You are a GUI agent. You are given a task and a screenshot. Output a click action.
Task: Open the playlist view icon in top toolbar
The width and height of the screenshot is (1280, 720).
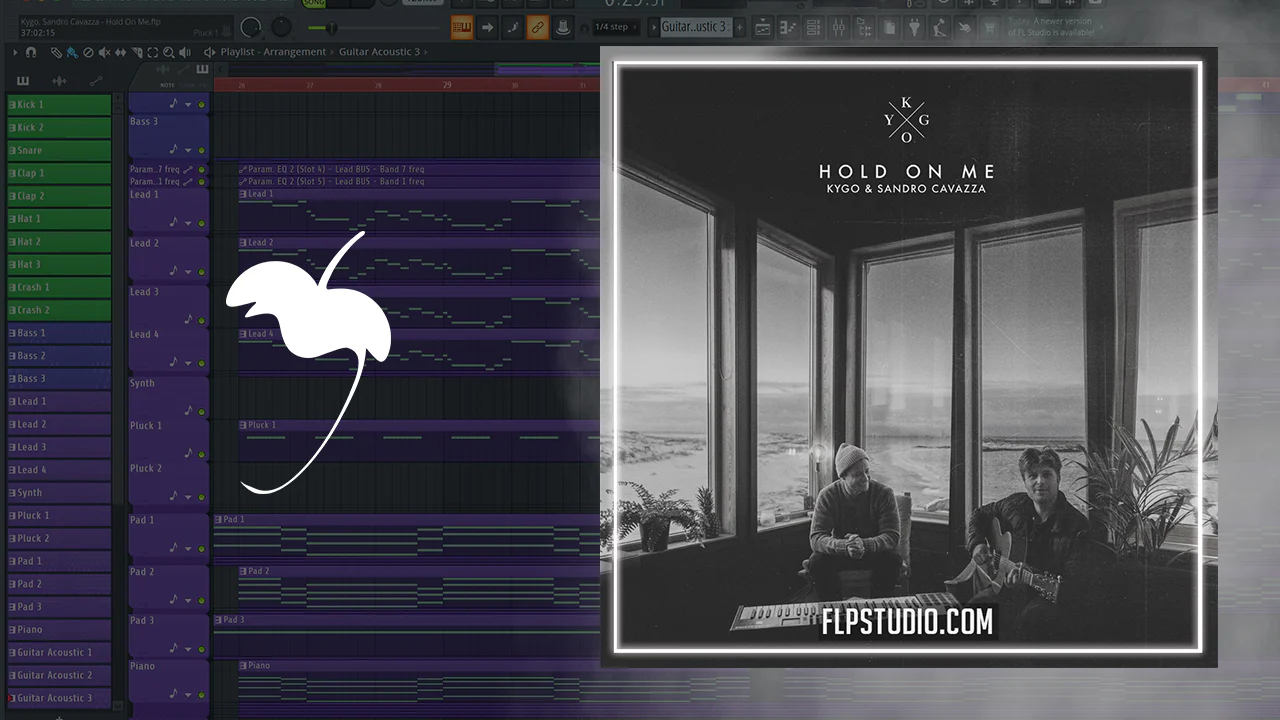[762, 27]
